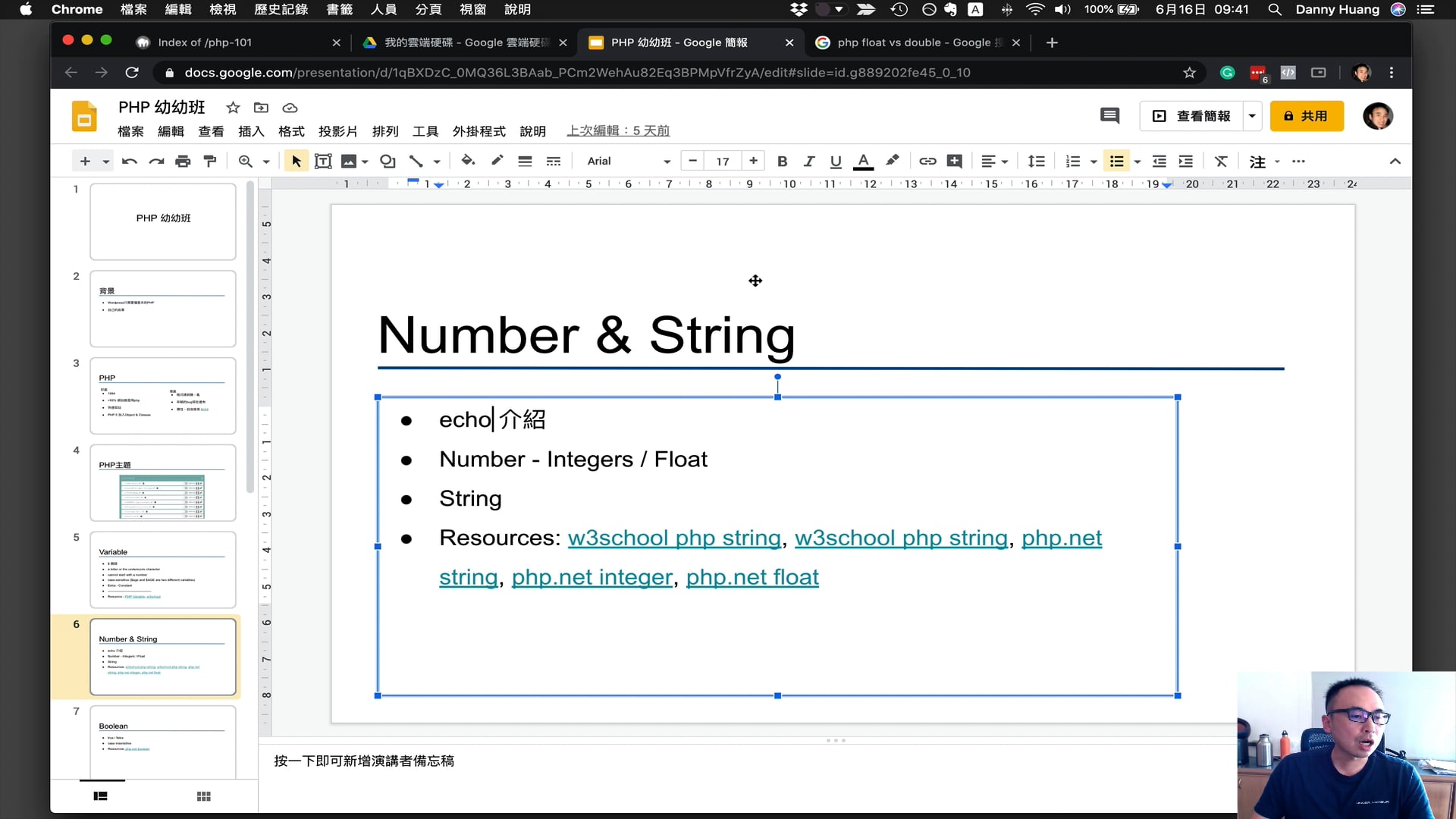Insert a link on selected text
Screen dimensions: 1456x819
pyautogui.click(x=927, y=161)
